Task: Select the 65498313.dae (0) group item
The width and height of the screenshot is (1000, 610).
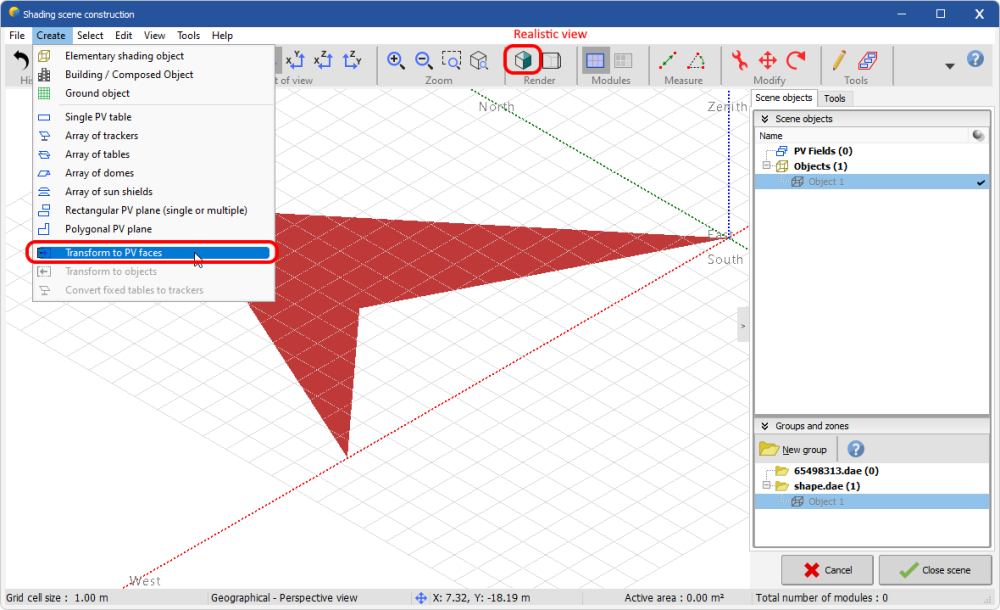Action: tap(836, 470)
